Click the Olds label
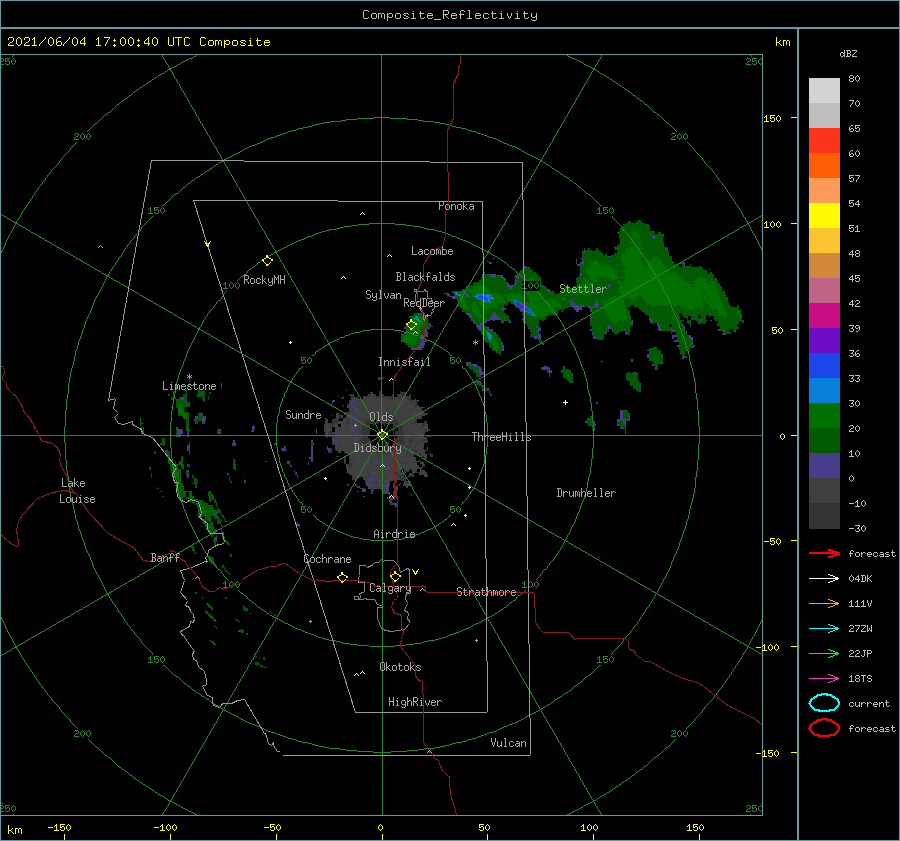The height and width of the screenshot is (841, 900). pyautogui.click(x=381, y=417)
